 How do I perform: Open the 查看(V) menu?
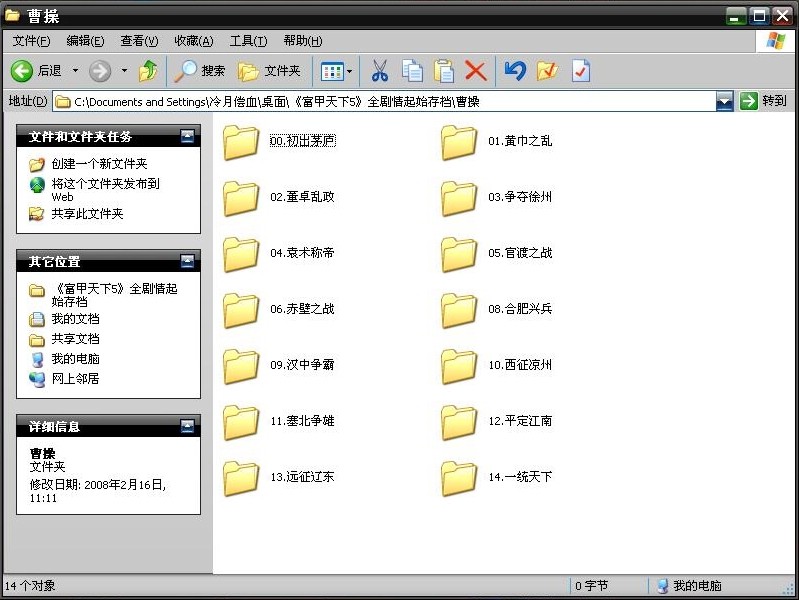pyautogui.click(x=139, y=41)
